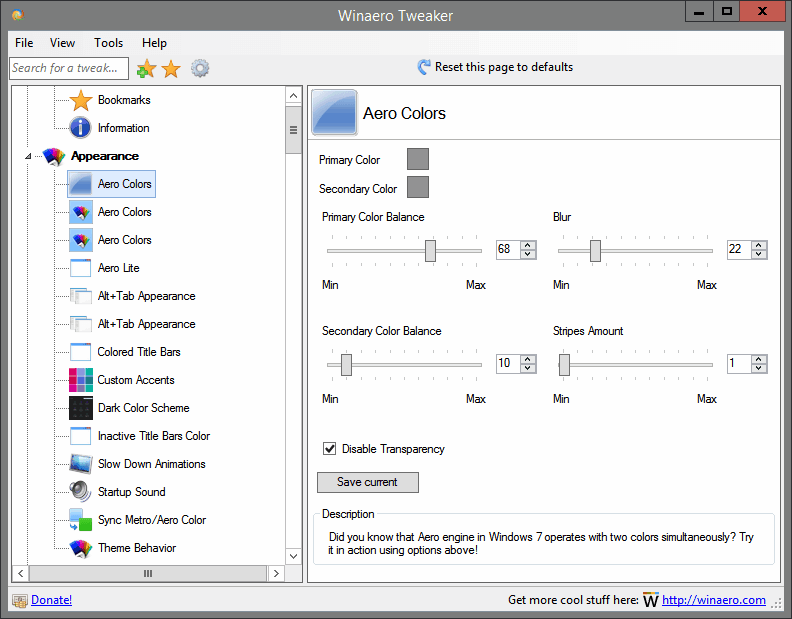Click the horizontal scrollbar right arrow
Viewport: 792px width, 619px height.
(276, 574)
